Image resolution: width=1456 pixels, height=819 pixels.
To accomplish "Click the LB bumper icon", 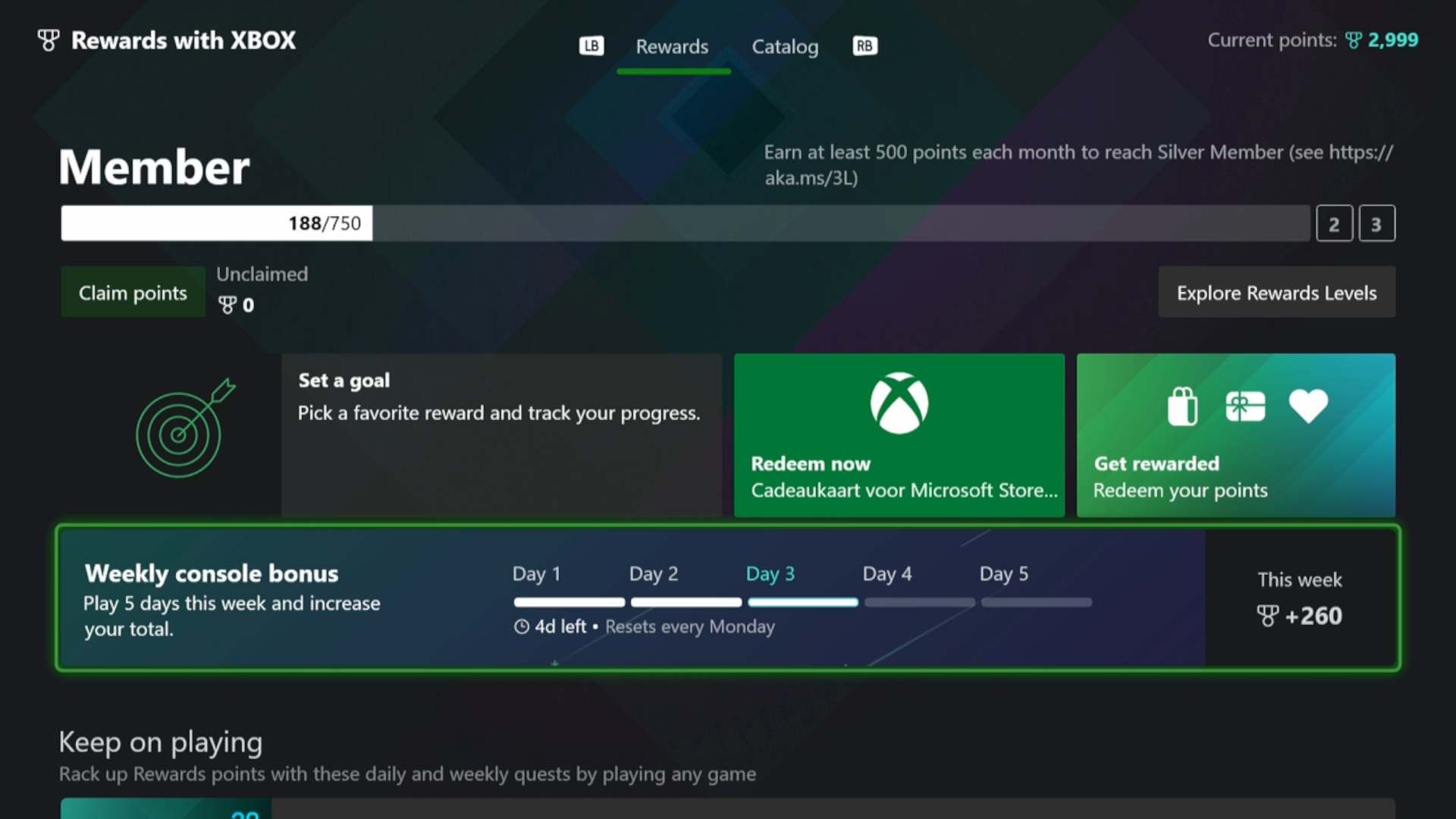I will pos(591,46).
